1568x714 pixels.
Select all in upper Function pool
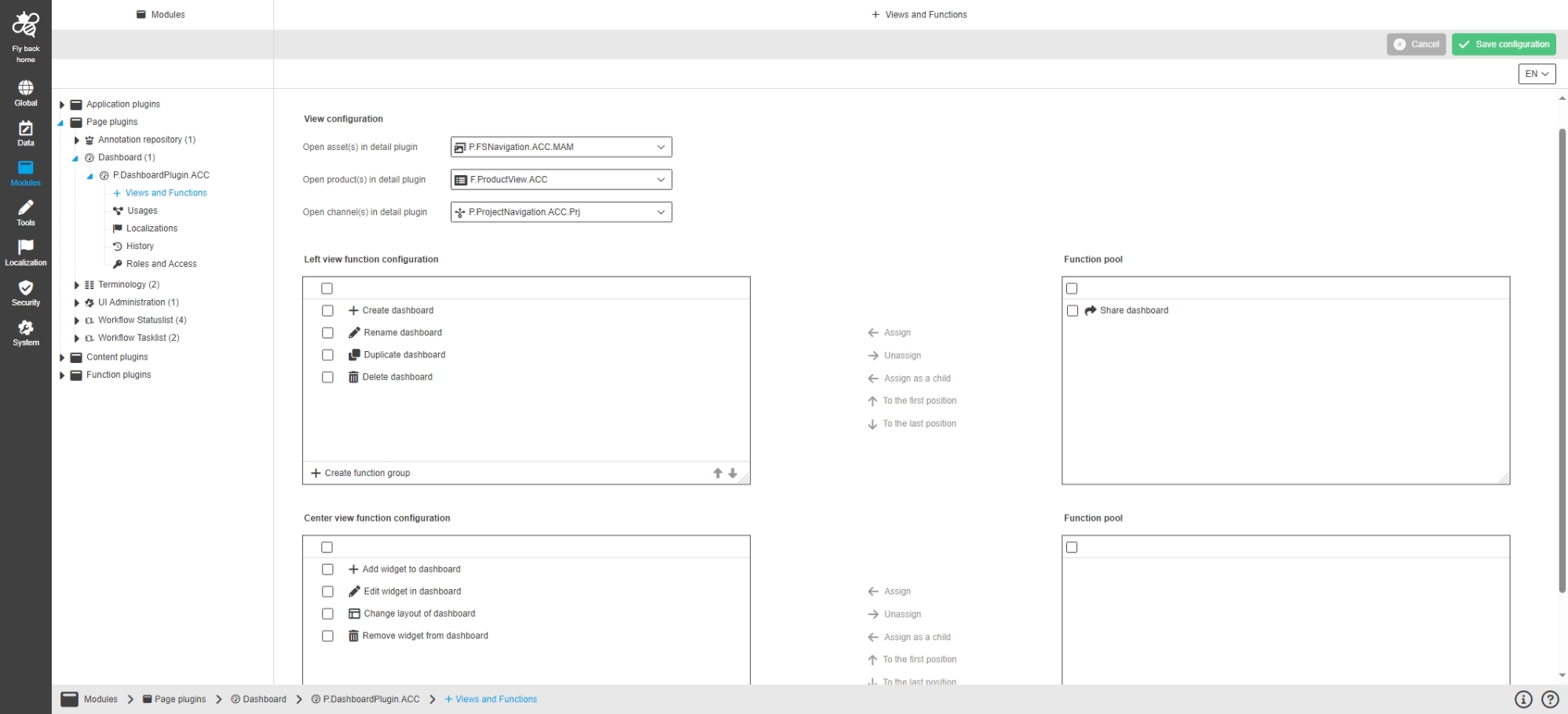[1072, 288]
